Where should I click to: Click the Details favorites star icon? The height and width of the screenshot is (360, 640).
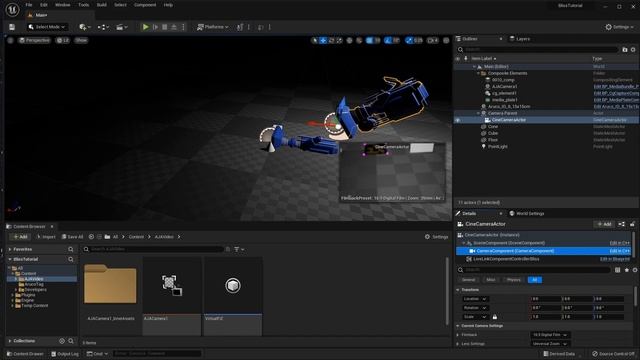(x=627, y=270)
